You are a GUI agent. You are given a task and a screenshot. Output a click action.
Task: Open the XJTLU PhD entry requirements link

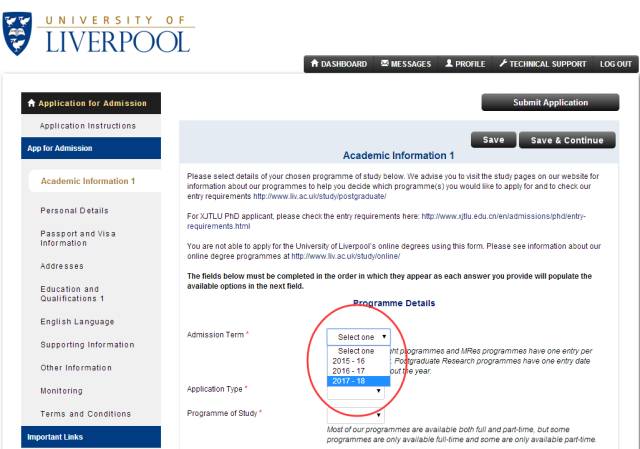click(386, 221)
